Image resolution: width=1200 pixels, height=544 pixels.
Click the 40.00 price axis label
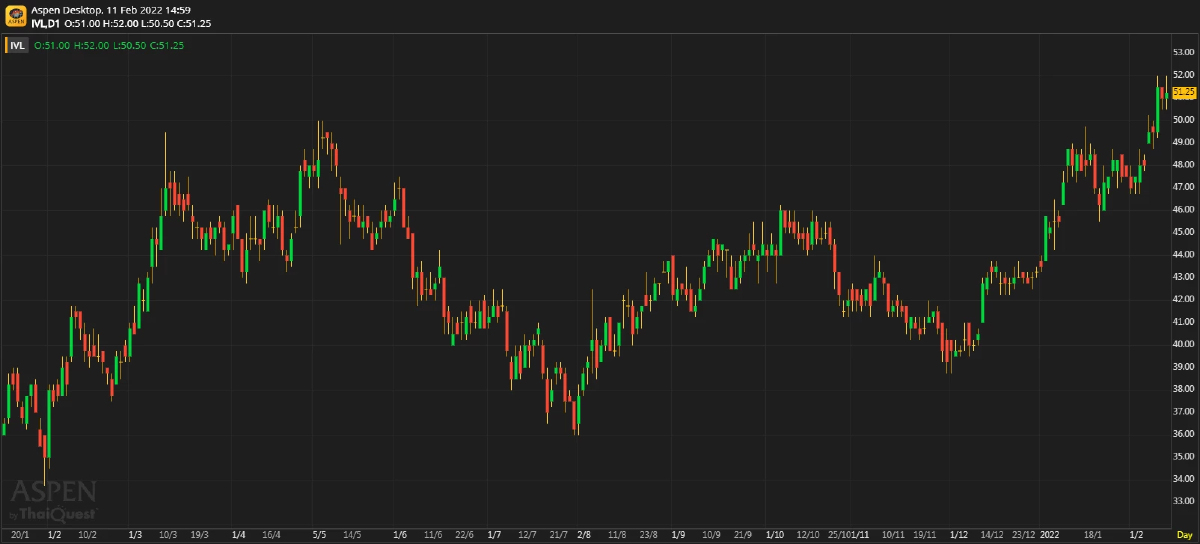click(1184, 344)
